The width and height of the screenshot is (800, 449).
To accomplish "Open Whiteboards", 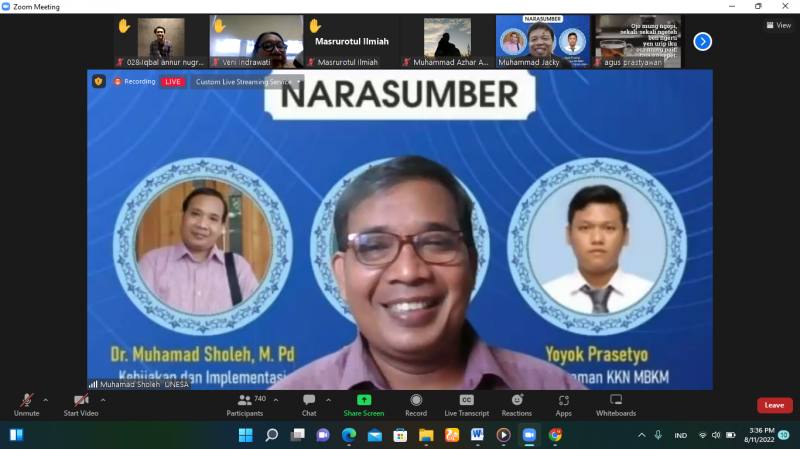I will click(x=616, y=405).
